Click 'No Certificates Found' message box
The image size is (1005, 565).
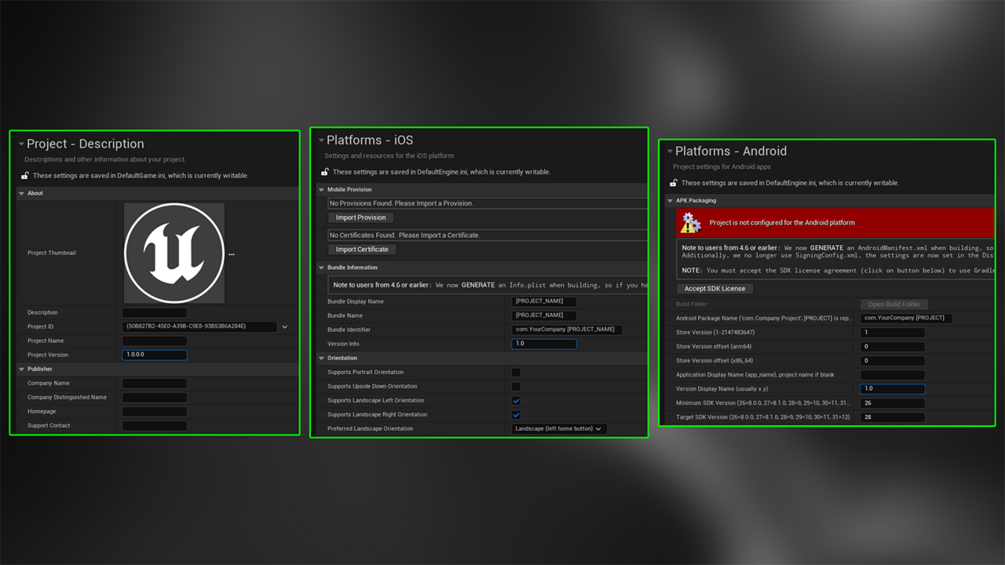(x=487, y=236)
